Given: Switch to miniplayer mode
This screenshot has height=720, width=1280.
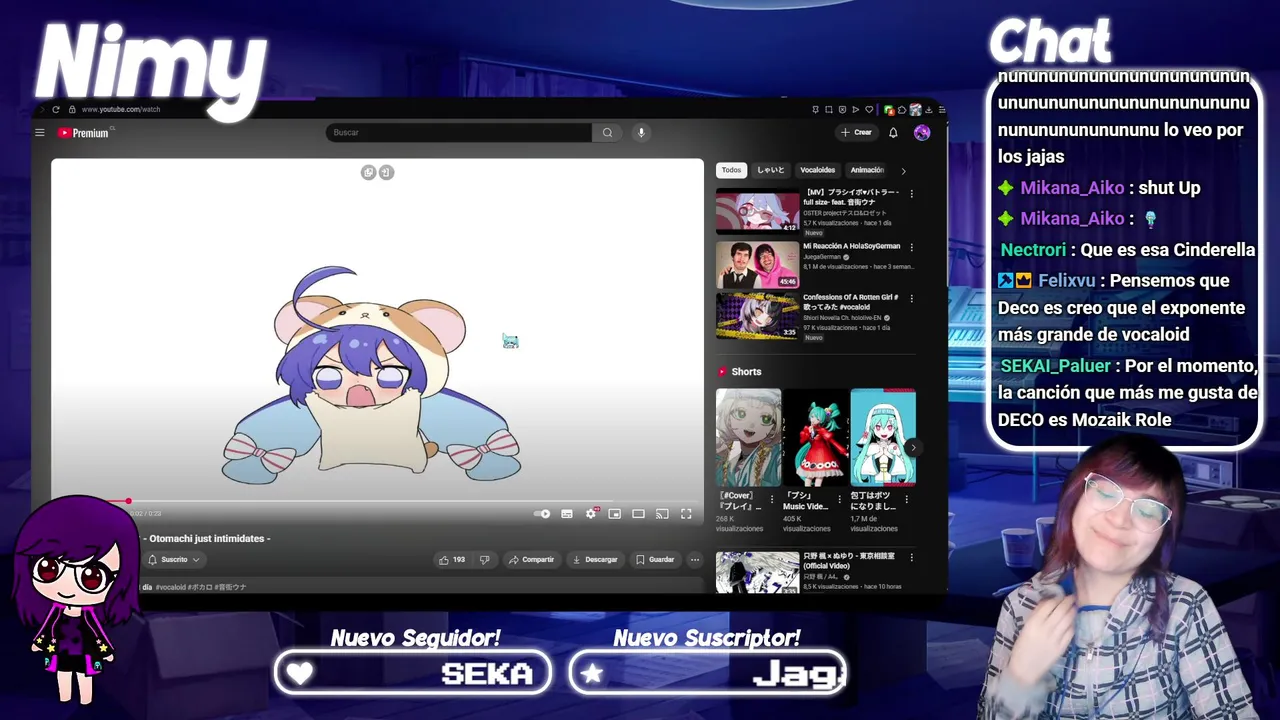Looking at the screenshot, I should (x=614, y=514).
